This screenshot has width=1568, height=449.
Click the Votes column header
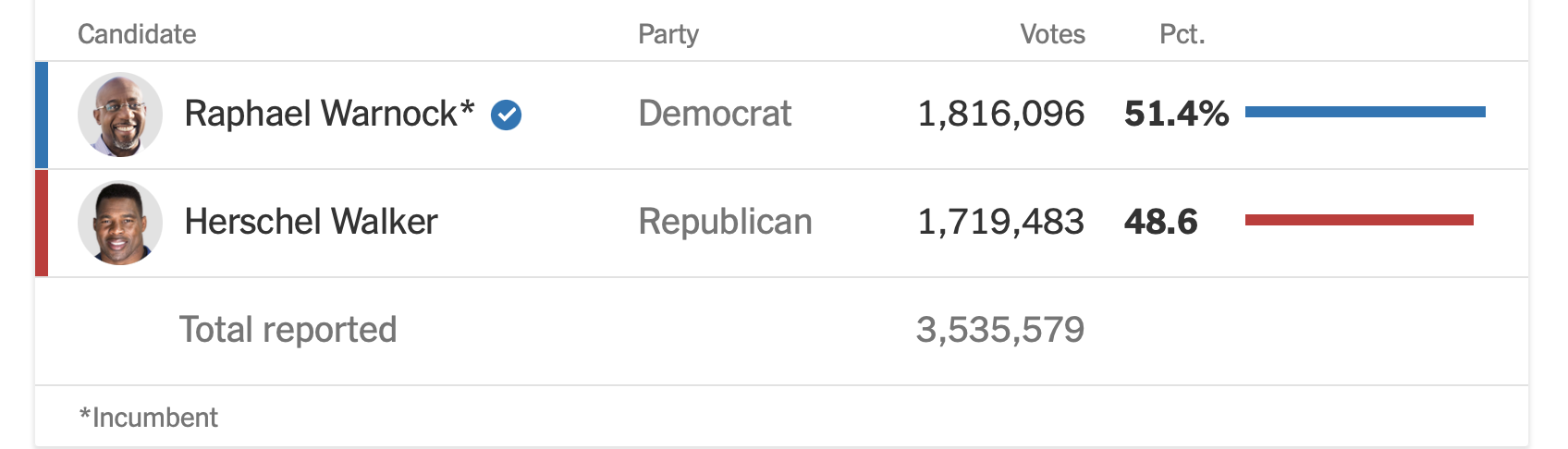coord(1052,34)
